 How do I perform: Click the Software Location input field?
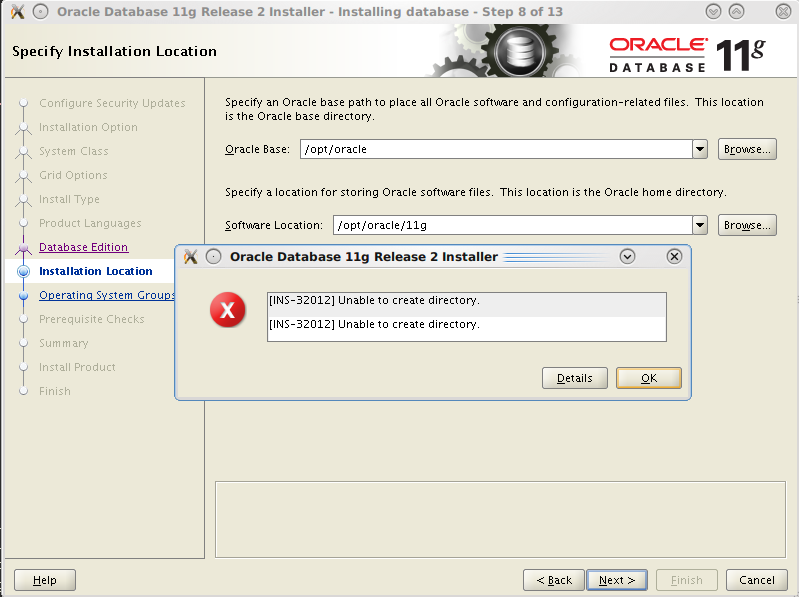click(513, 225)
